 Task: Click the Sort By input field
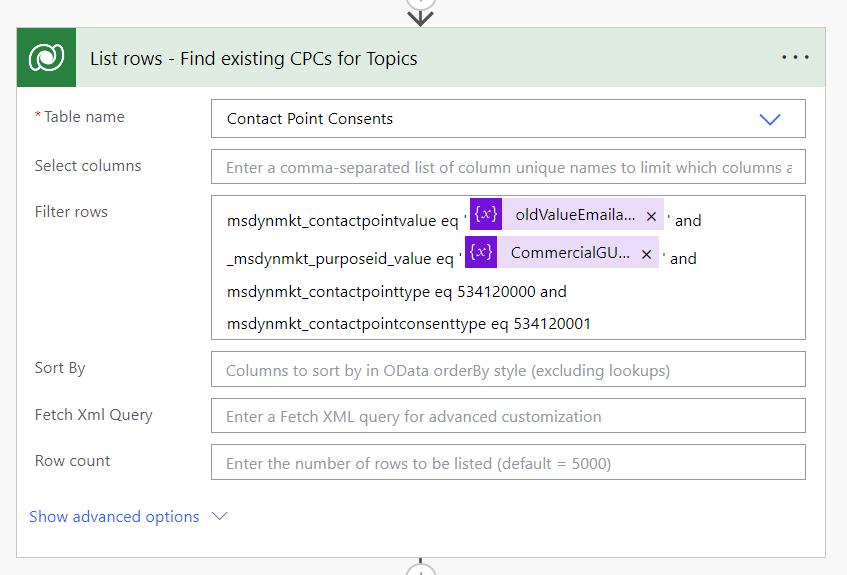pyautogui.click(x=508, y=370)
